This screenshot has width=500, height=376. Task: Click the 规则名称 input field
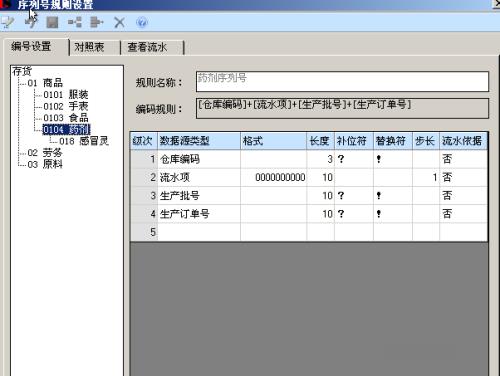pos(342,81)
